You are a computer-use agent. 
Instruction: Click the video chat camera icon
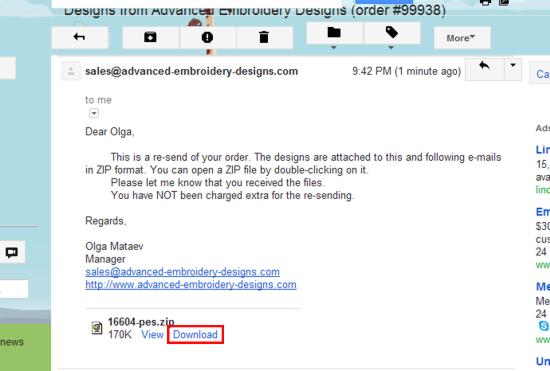tap(12, 252)
